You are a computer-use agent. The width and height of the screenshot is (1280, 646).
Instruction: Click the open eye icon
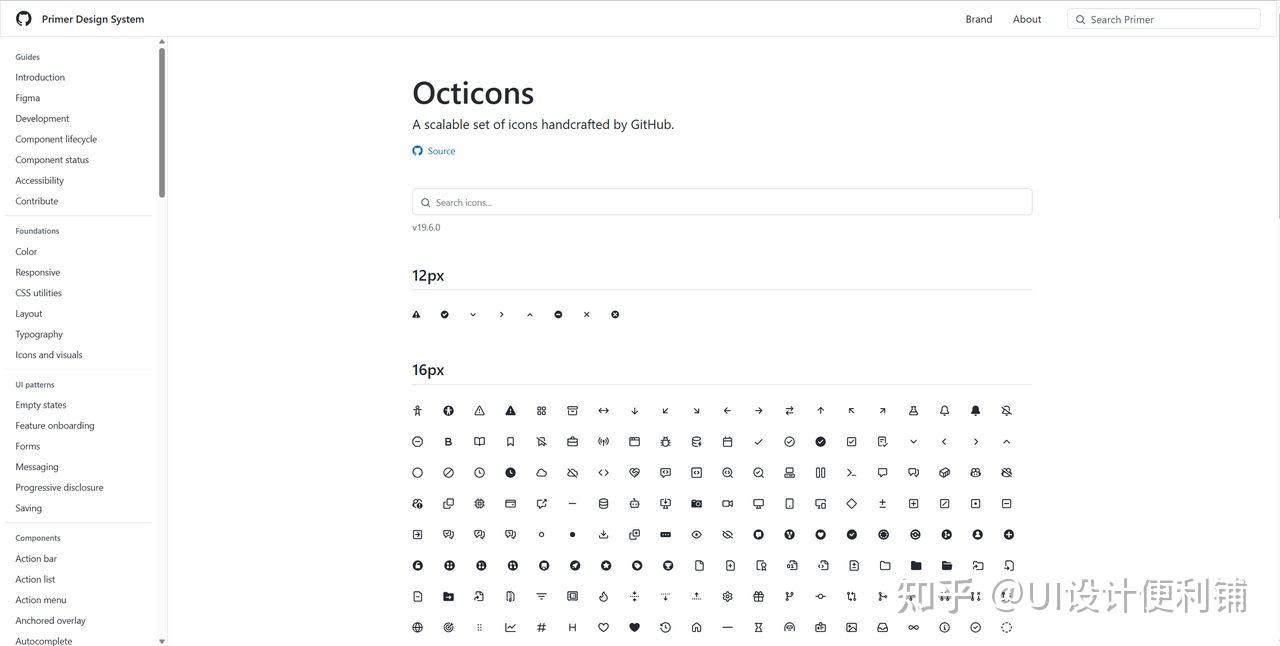pos(696,535)
